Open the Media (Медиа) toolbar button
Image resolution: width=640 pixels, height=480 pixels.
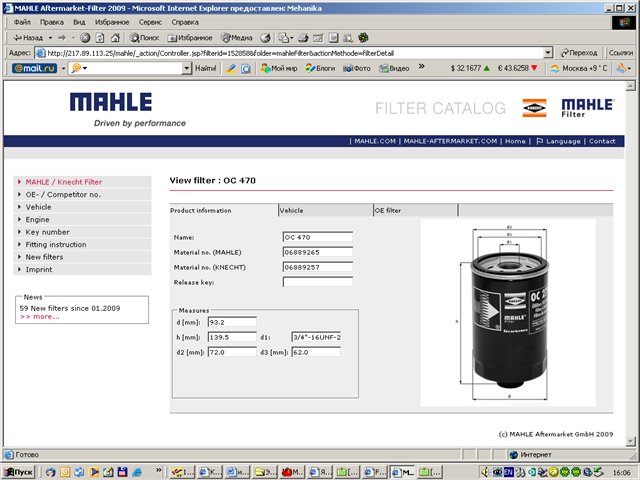[237, 38]
